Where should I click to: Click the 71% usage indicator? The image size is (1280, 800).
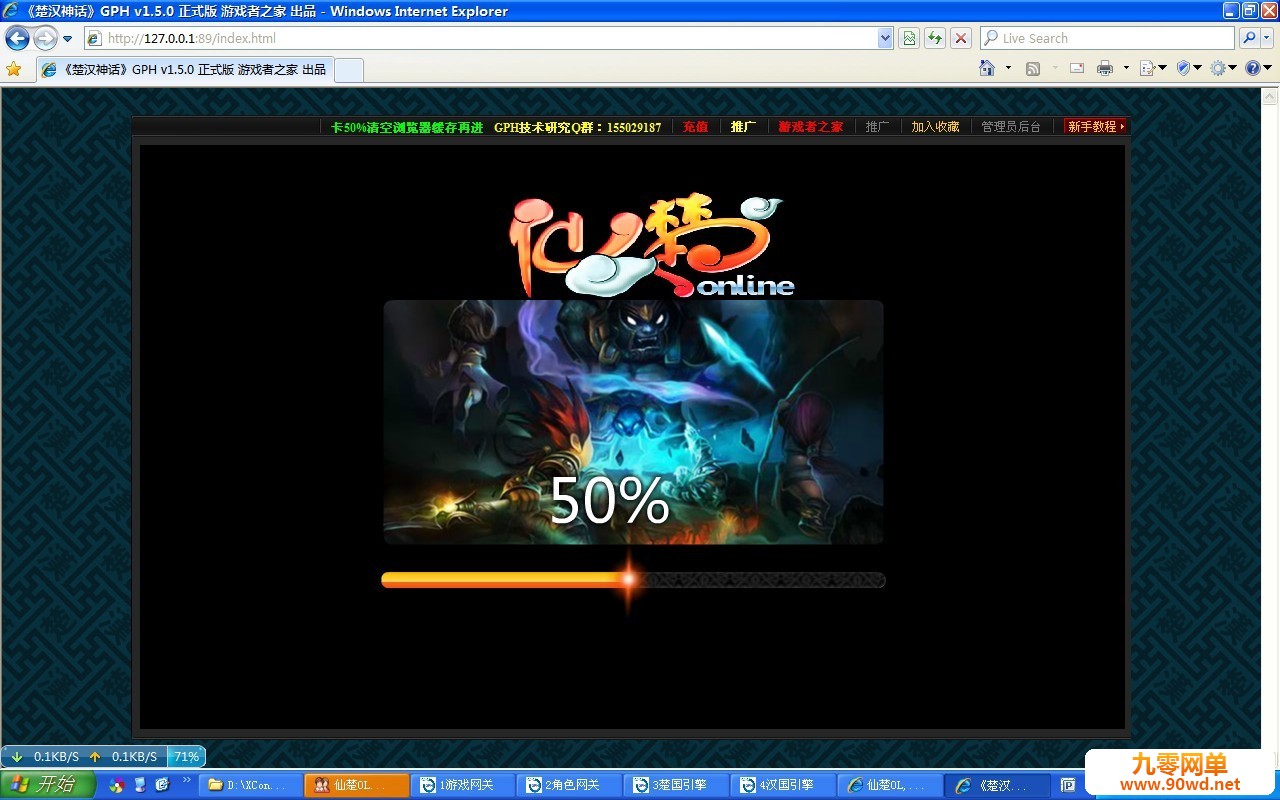click(x=186, y=757)
